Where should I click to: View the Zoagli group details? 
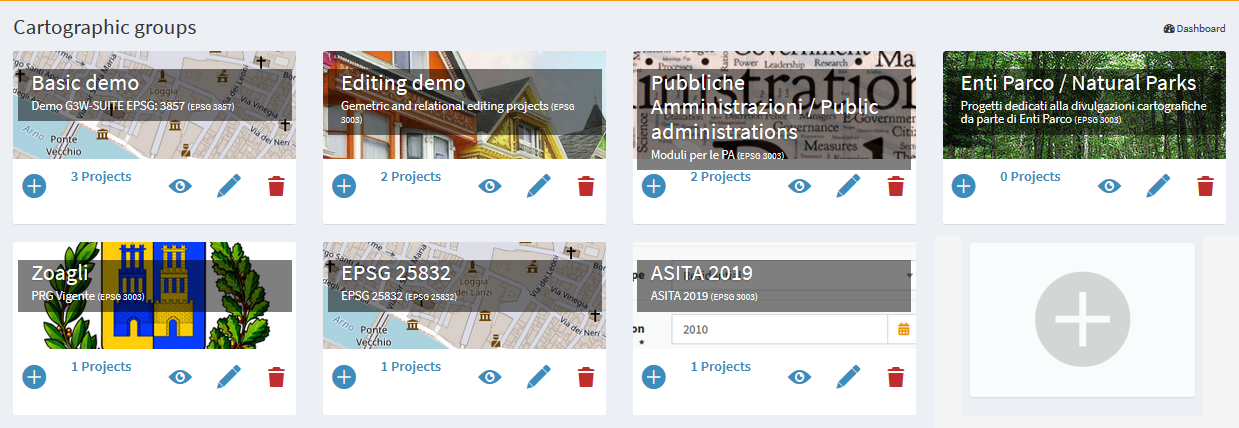pyautogui.click(x=180, y=376)
